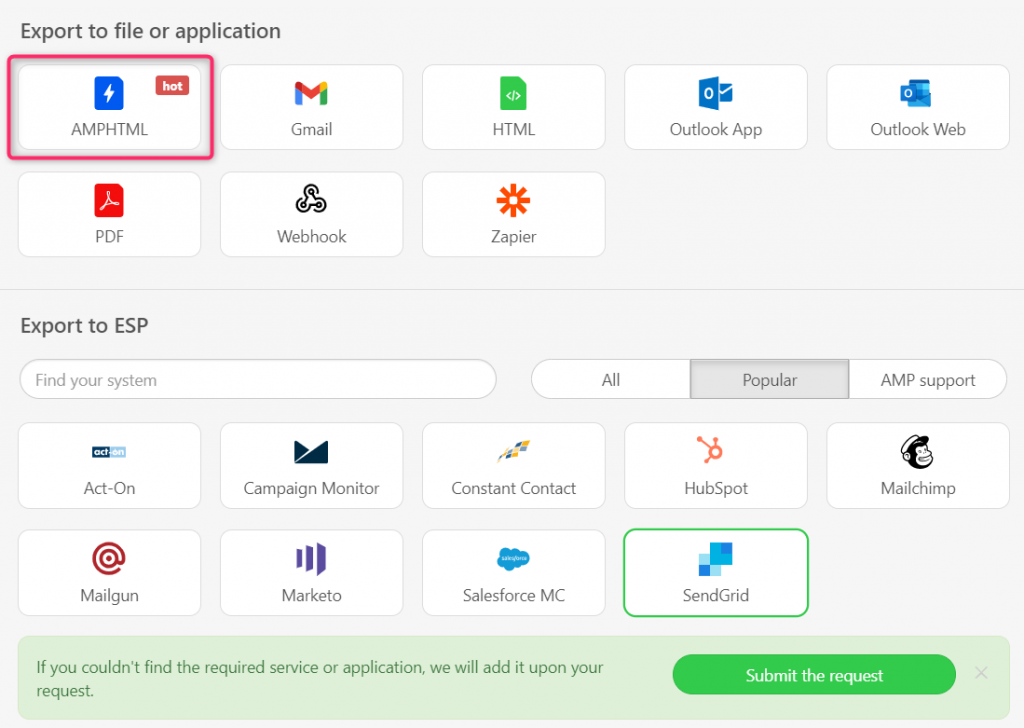
Task: Select Outlook Web as export target
Action: tap(917, 107)
